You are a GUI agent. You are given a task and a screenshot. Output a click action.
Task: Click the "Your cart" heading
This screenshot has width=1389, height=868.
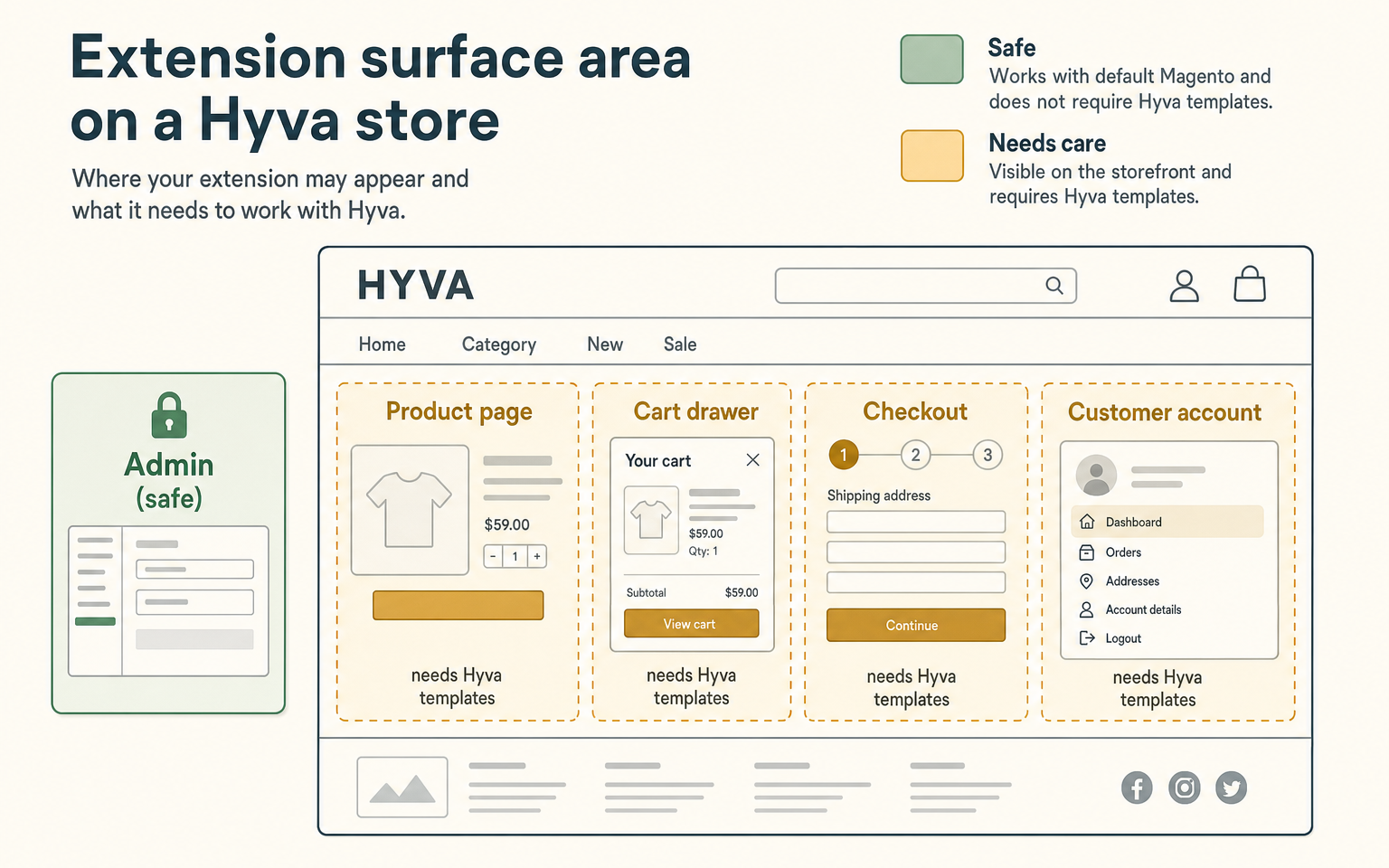[658, 461]
